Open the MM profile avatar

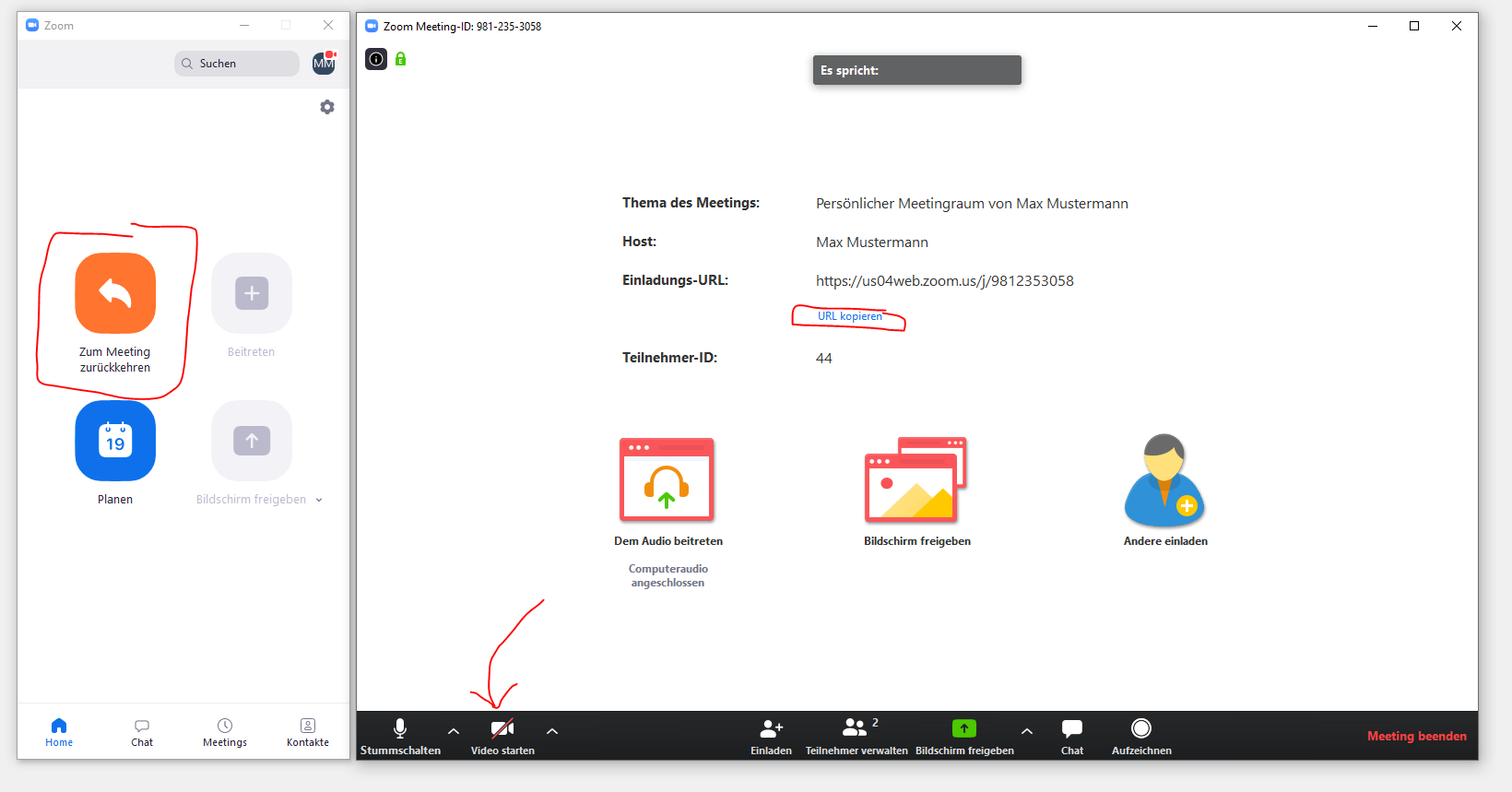(x=324, y=63)
